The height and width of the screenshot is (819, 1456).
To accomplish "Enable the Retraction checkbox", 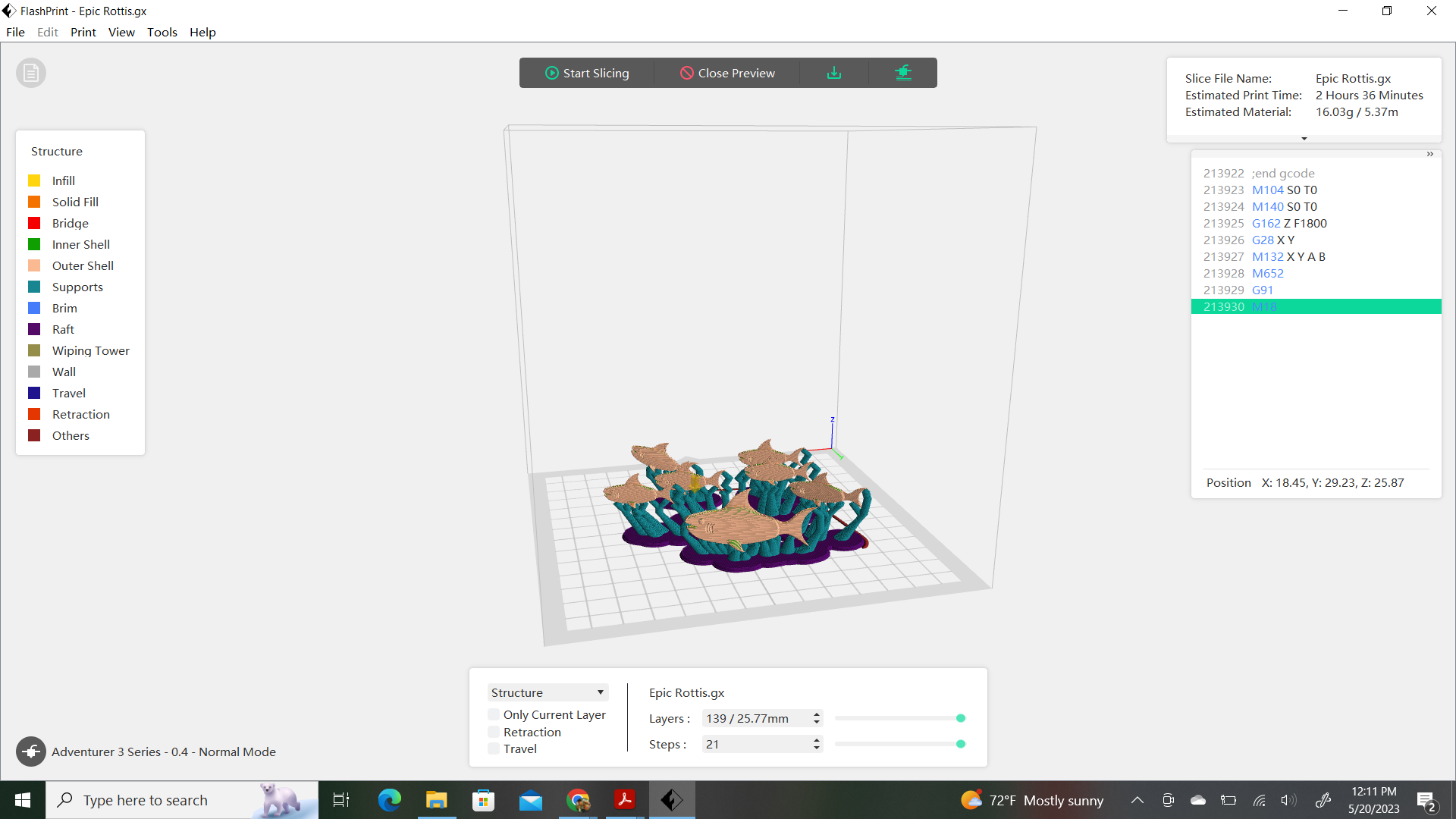I will (x=494, y=732).
